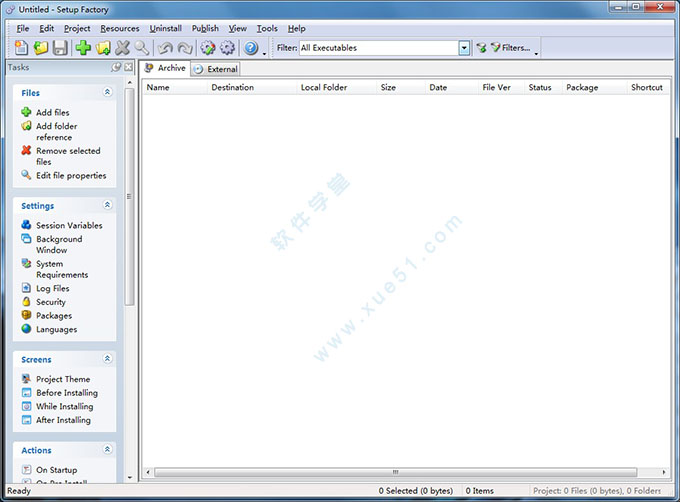Viewport: 680px width, 502px height.
Task: Click Add files link
Action: pos(52,112)
